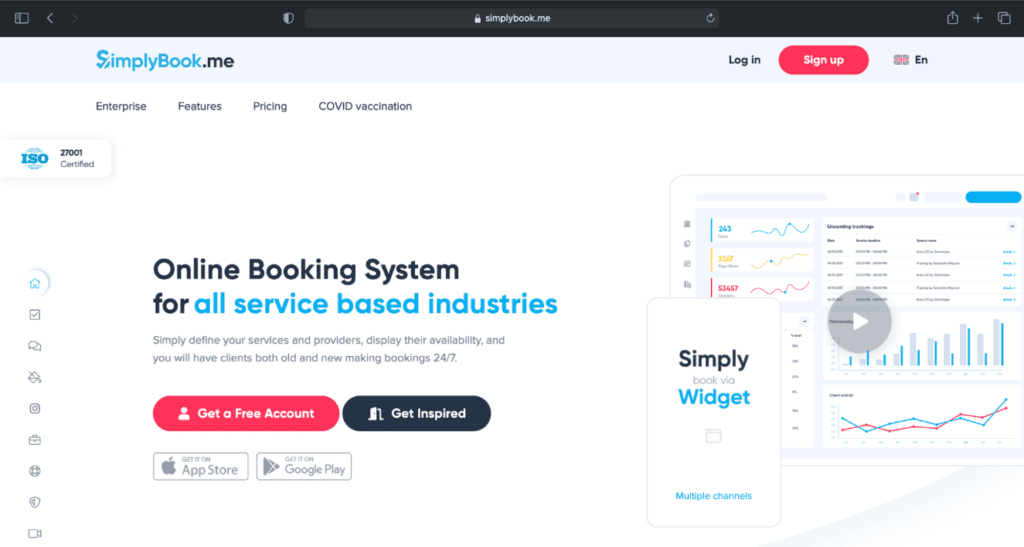Open the Enterprise menu item
1024x547 pixels.
(121, 106)
